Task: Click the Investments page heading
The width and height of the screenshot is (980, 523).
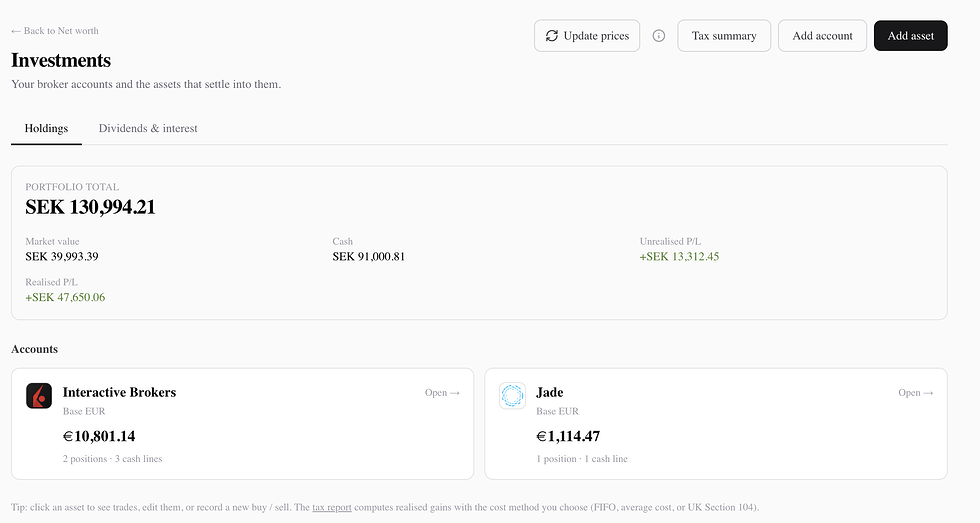Action: [x=61, y=60]
